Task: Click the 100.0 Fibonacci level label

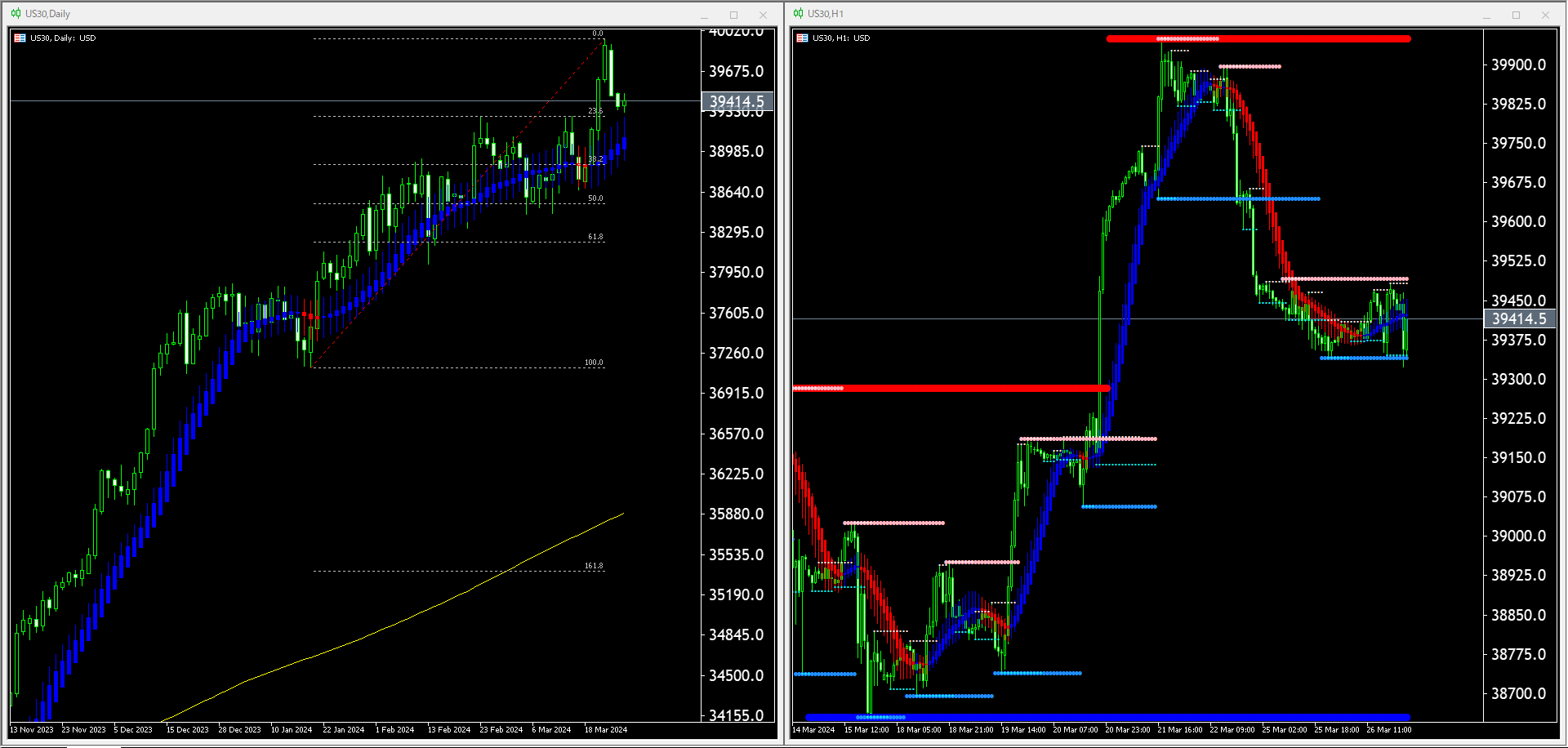Action: point(594,363)
